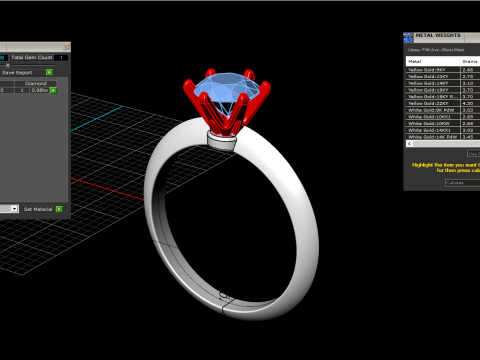Select the White Gold:10KW row
This screenshot has width=480, height=360.
point(443,123)
